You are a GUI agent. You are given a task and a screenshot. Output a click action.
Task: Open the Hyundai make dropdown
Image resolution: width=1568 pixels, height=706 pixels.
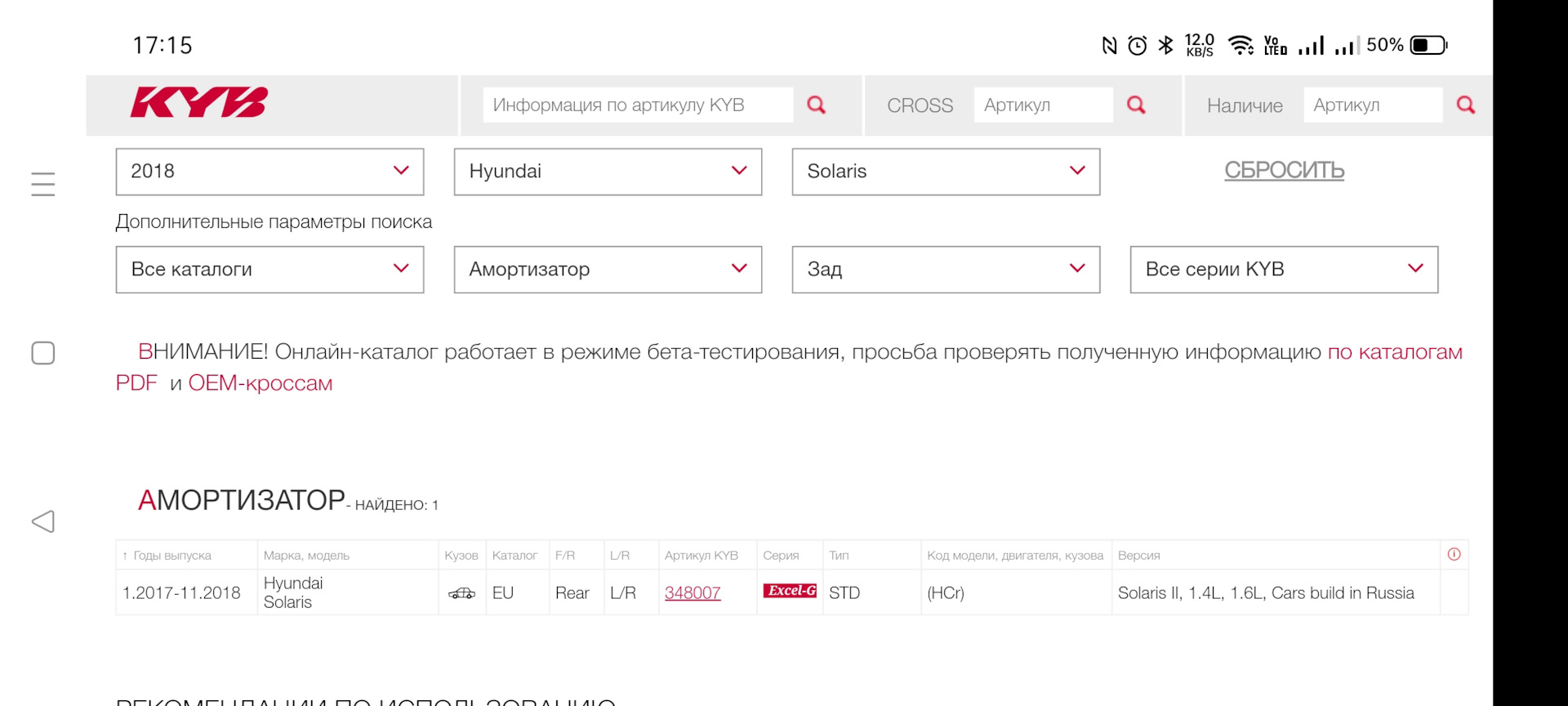coord(608,172)
